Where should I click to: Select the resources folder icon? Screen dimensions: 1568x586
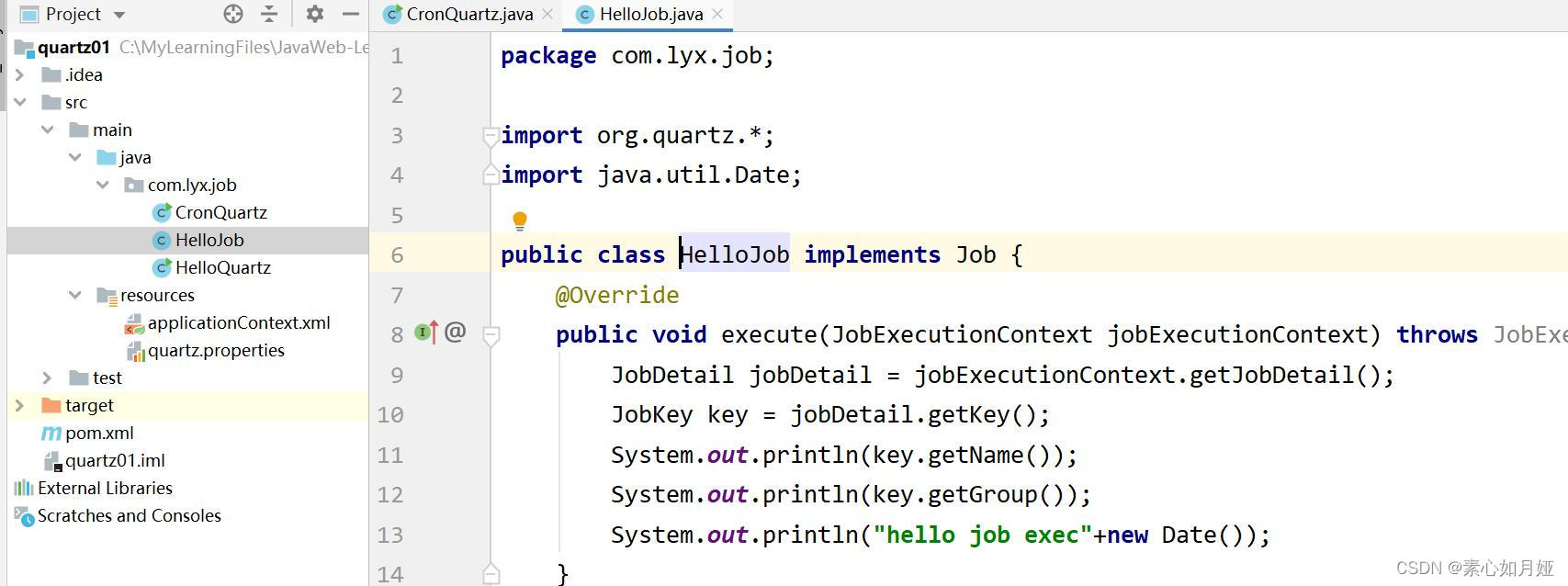[107, 295]
